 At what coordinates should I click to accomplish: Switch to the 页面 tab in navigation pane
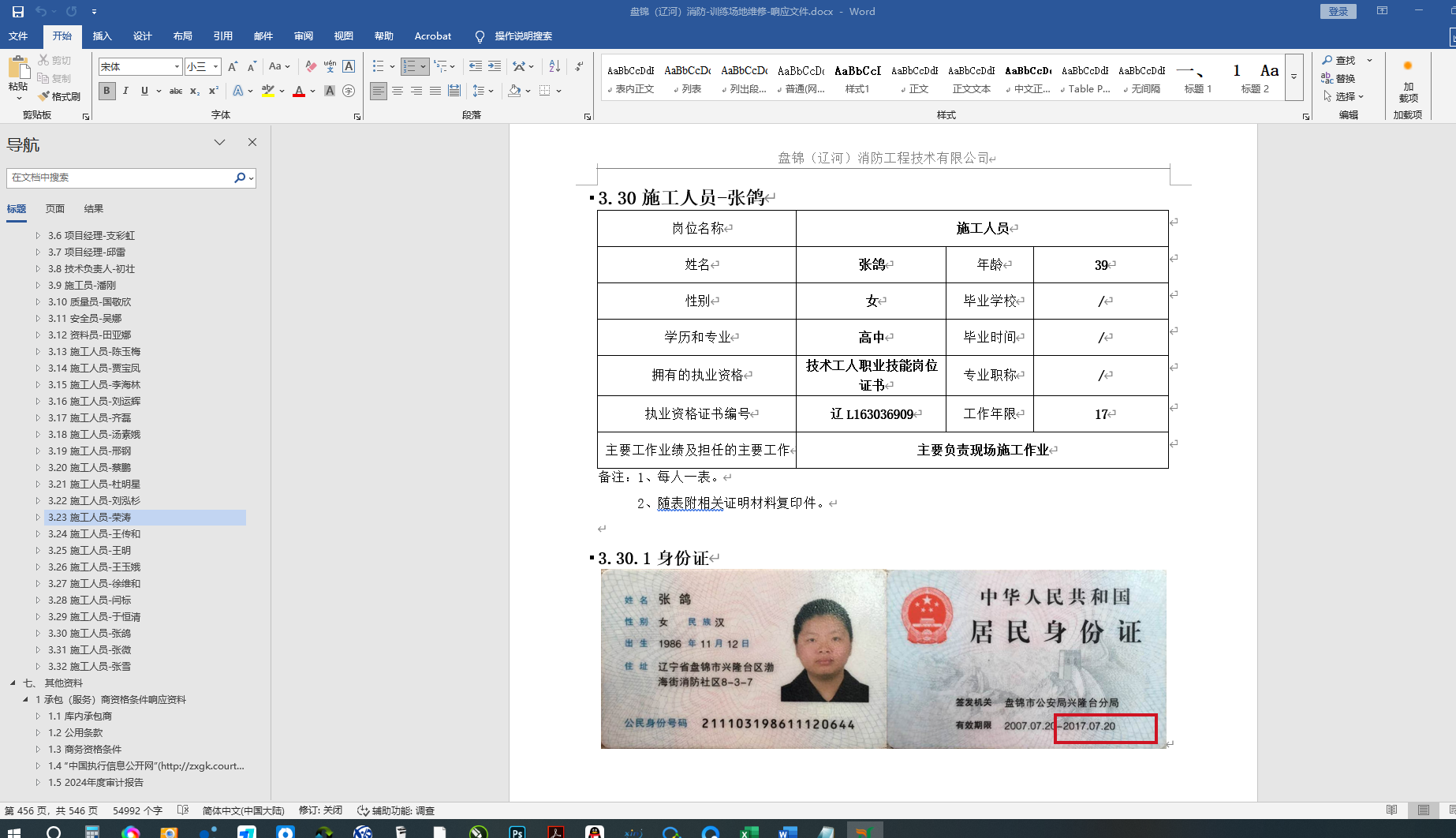click(x=55, y=209)
